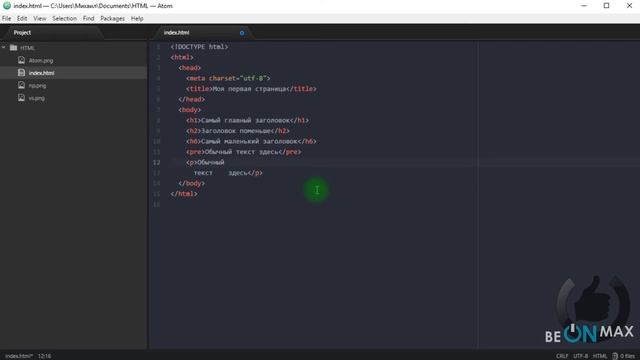Image resolution: width=640 pixels, height=360 pixels.
Task: Click the h2 heading code line
Action: [238, 131]
